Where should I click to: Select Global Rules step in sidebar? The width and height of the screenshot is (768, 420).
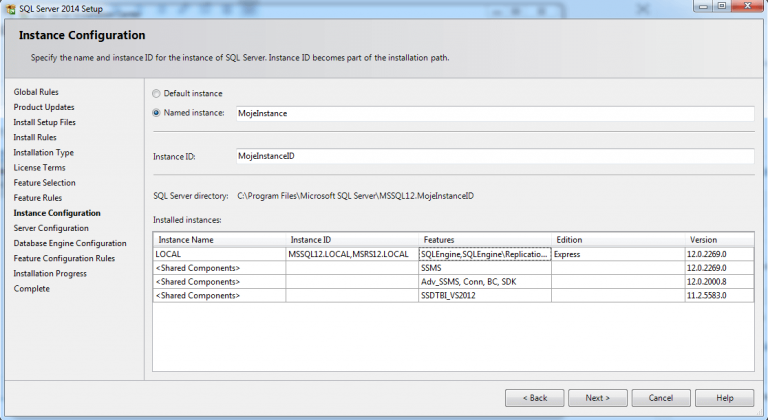click(x=36, y=92)
